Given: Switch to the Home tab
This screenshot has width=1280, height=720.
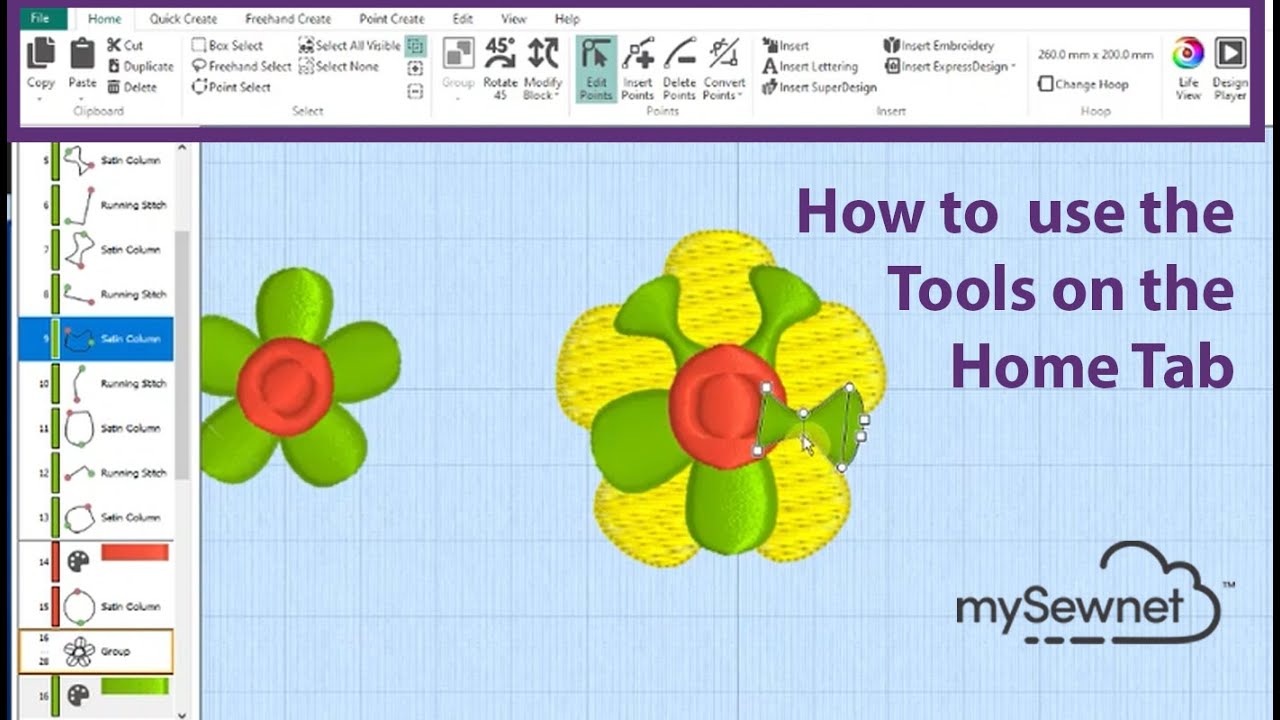Looking at the screenshot, I should (x=104, y=18).
